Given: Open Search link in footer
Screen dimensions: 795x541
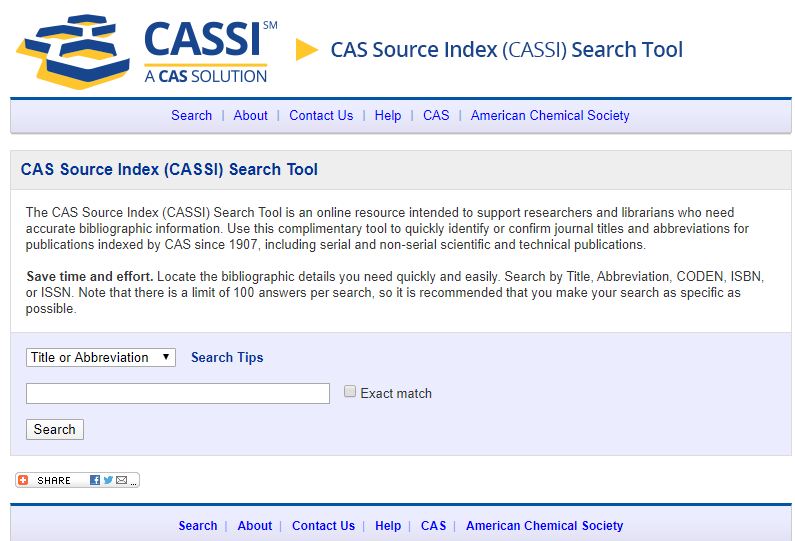Looking at the screenshot, I should click(198, 526).
